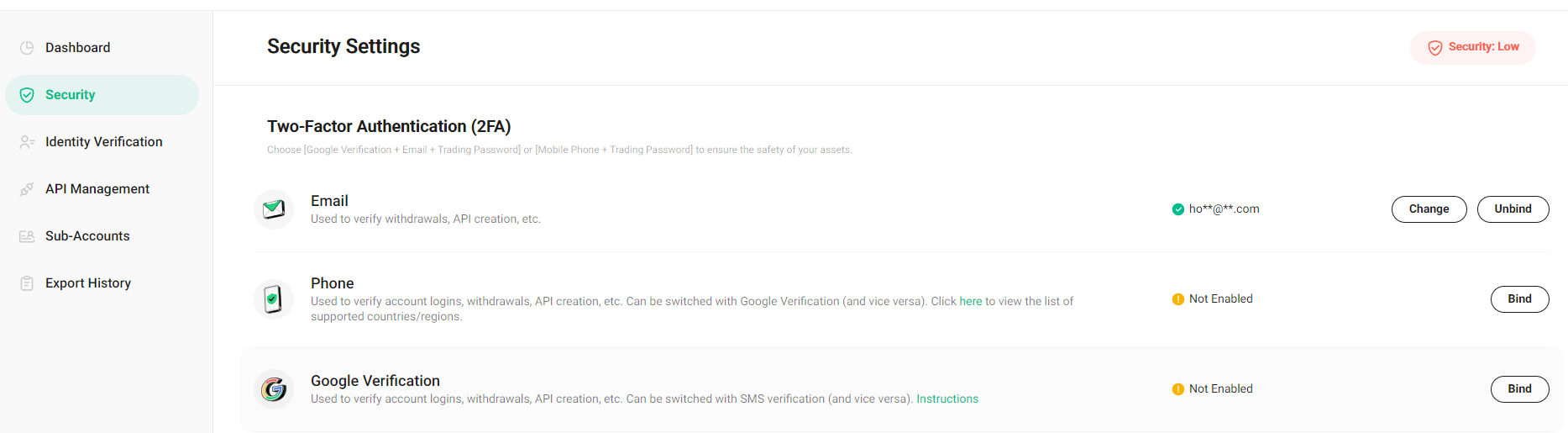This screenshot has width=1568, height=433.
Task: Click the Security: Low badge
Action: pos(1473,47)
